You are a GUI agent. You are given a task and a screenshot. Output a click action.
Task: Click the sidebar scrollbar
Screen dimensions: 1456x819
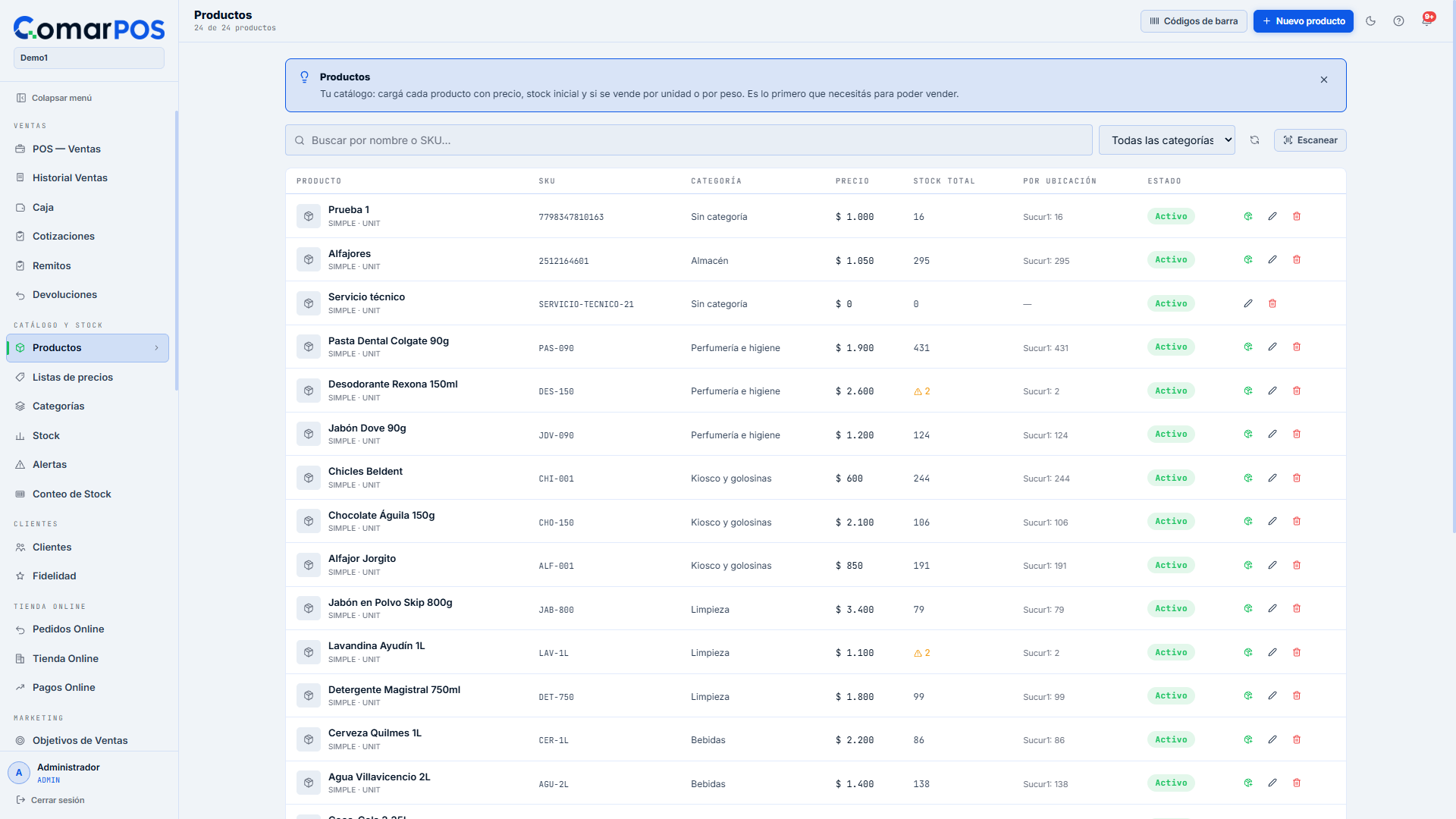pos(177,250)
